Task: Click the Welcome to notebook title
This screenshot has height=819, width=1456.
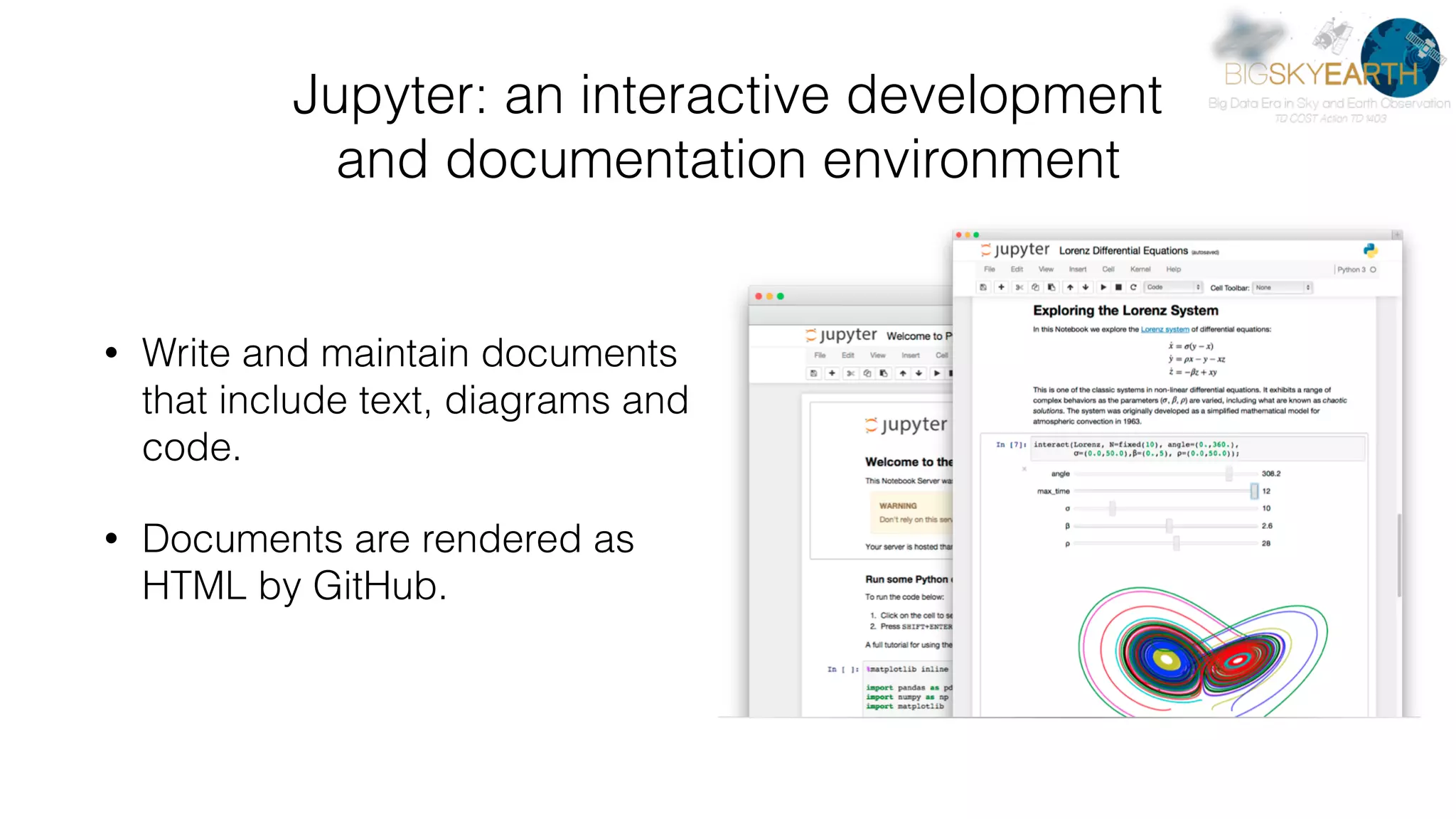Action: coord(919,336)
